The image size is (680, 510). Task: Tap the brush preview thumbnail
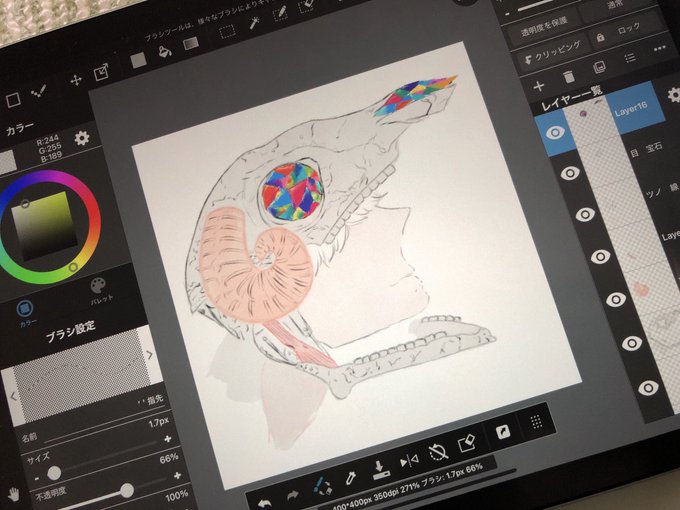click(x=80, y=375)
